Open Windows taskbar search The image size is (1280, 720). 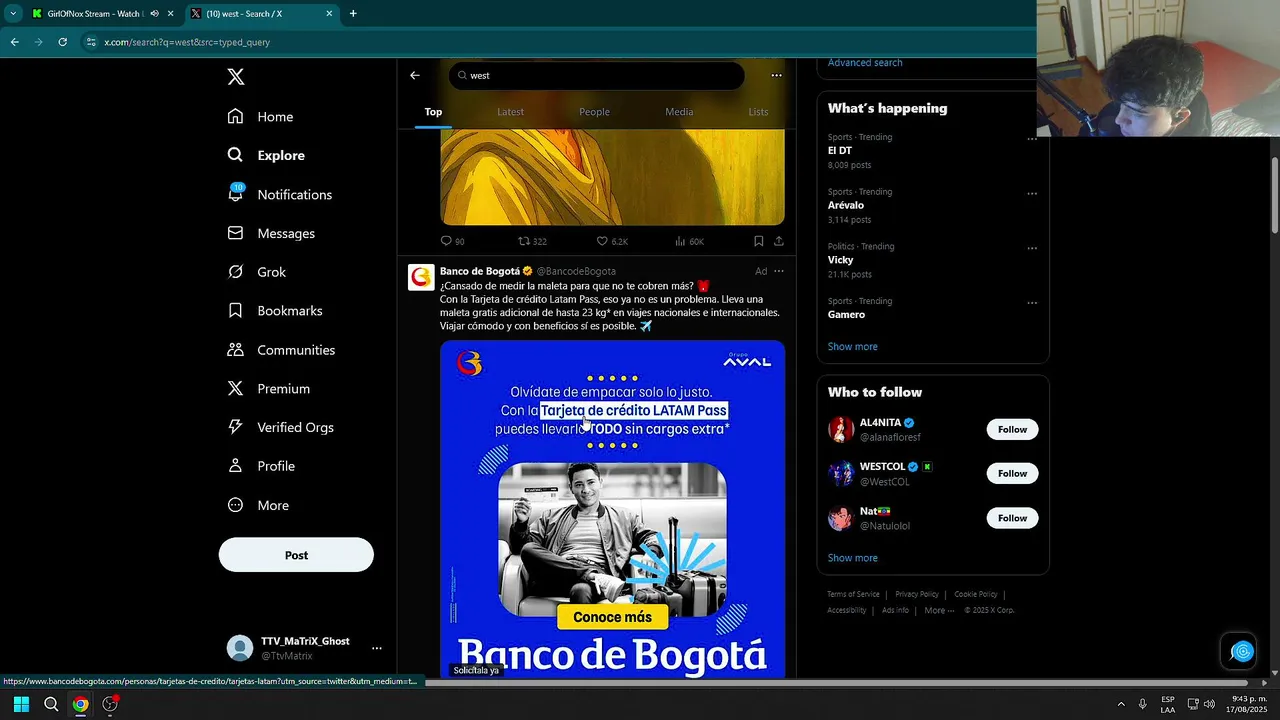click(x=51, y=704)
